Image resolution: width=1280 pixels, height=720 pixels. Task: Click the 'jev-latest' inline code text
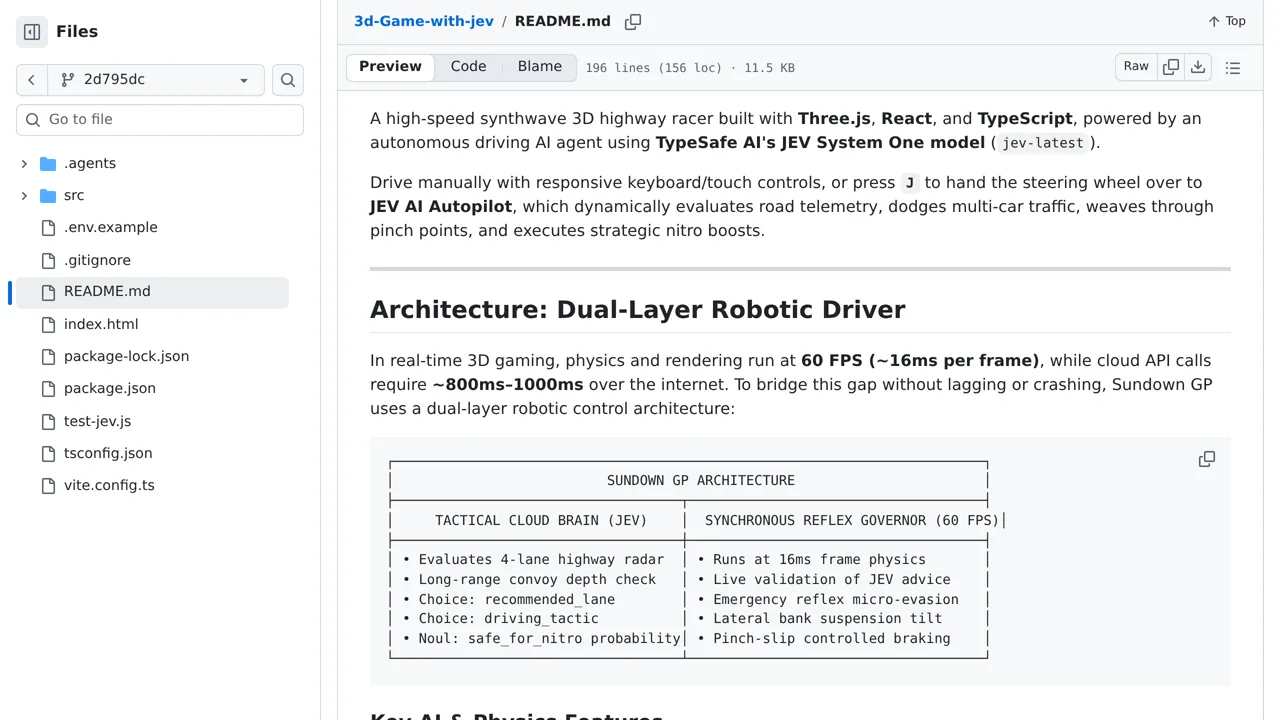(1043, 143)
